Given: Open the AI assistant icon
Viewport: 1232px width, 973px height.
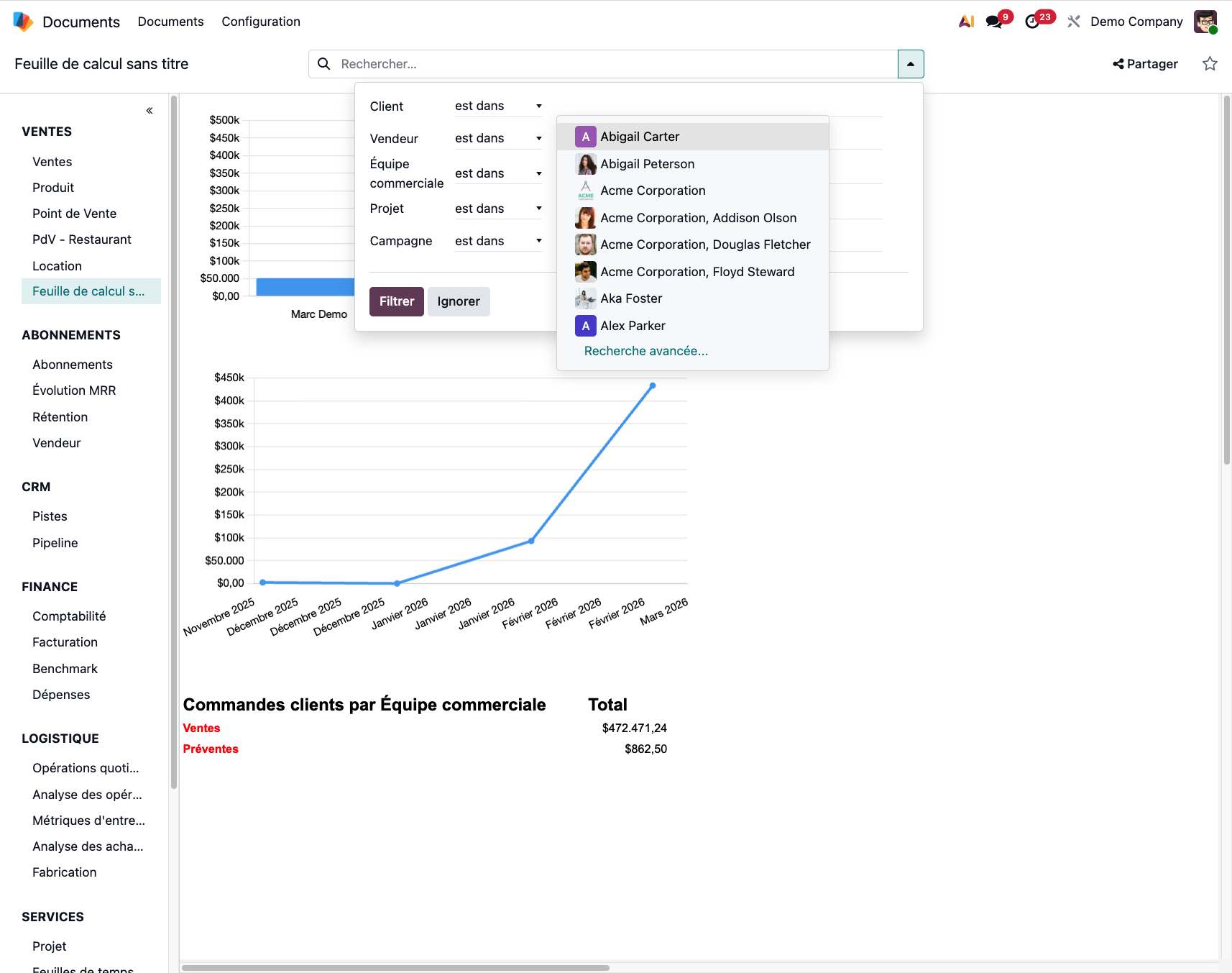Looking at the screenshot, I should pyautogui.click(x=966, y=22).
